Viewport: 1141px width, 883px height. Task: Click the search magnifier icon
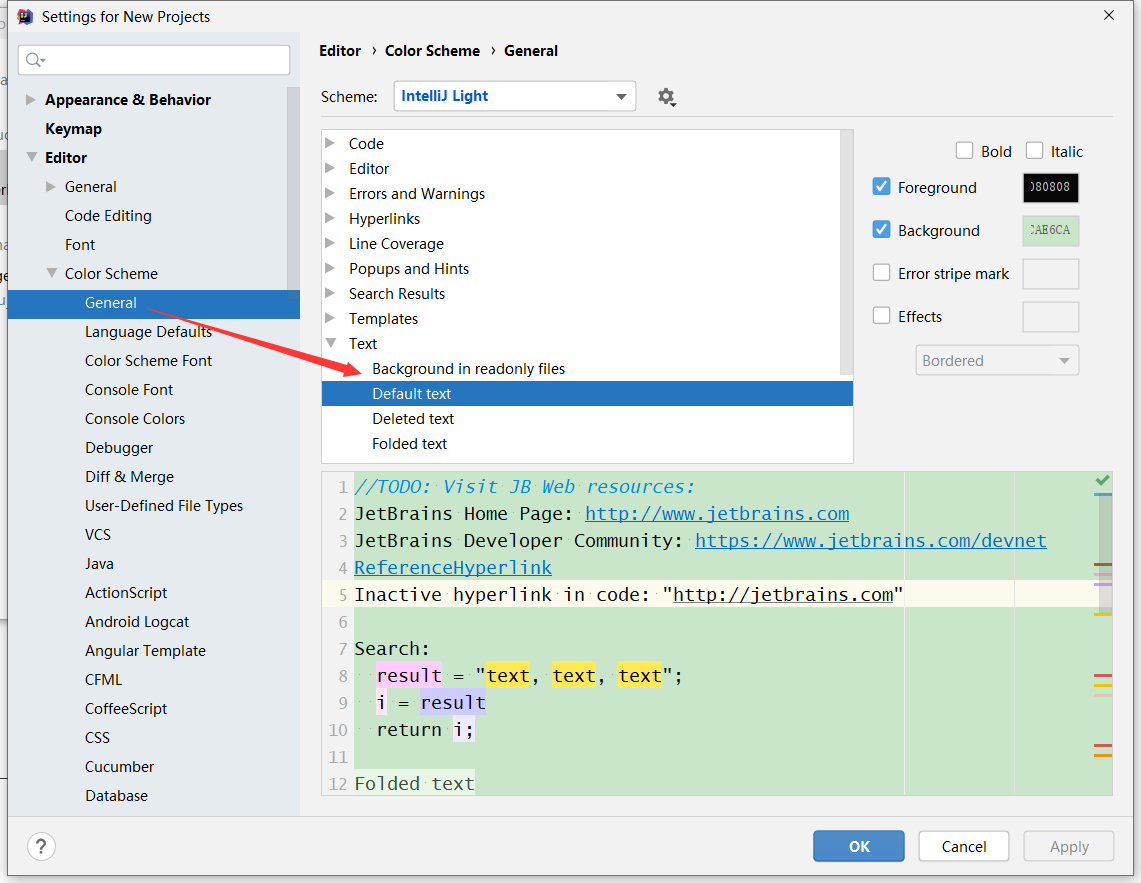pos(35,60)
